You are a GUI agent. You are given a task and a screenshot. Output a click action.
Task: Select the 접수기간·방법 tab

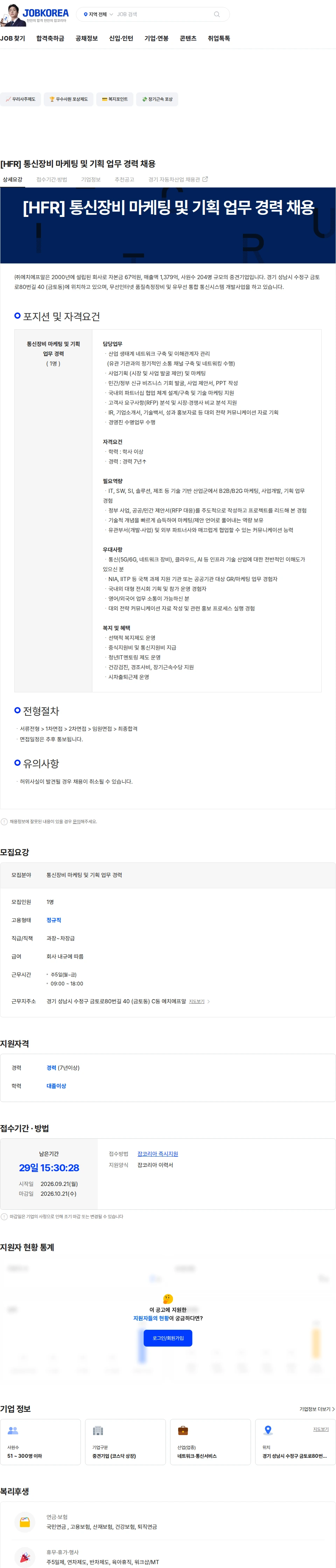[52, 179]
